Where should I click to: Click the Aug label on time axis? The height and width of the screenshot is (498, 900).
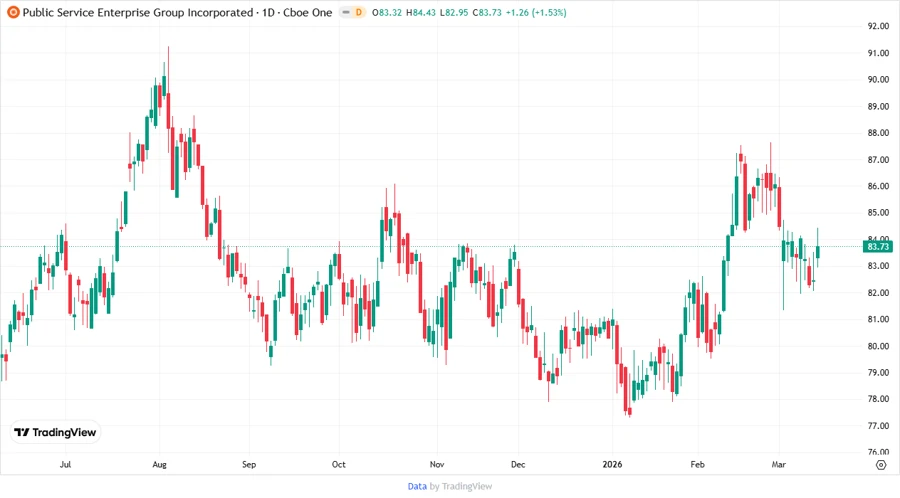[160, 464]
